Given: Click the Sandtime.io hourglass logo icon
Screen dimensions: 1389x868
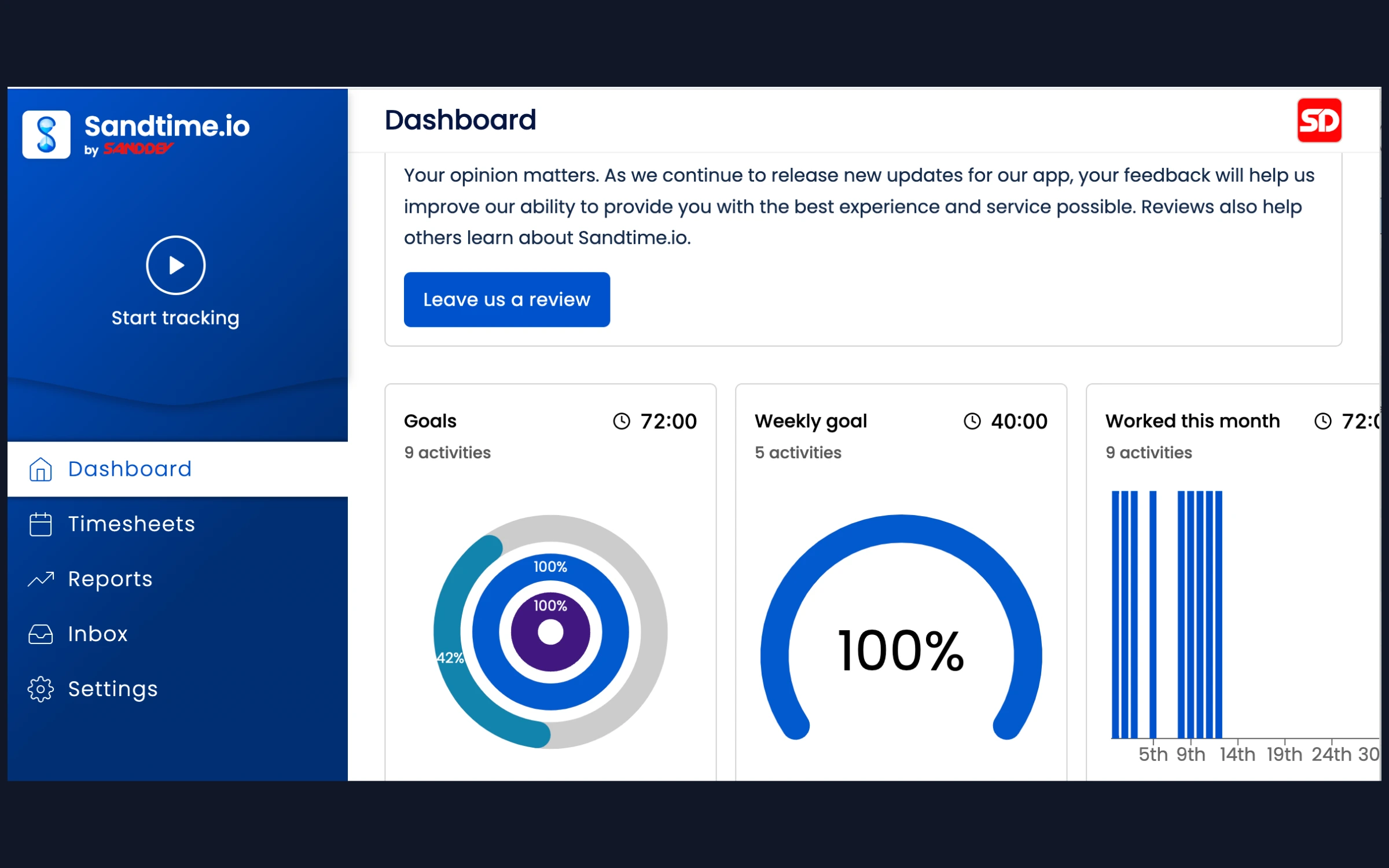Looking at the screenshot, I should click(46, 134).
